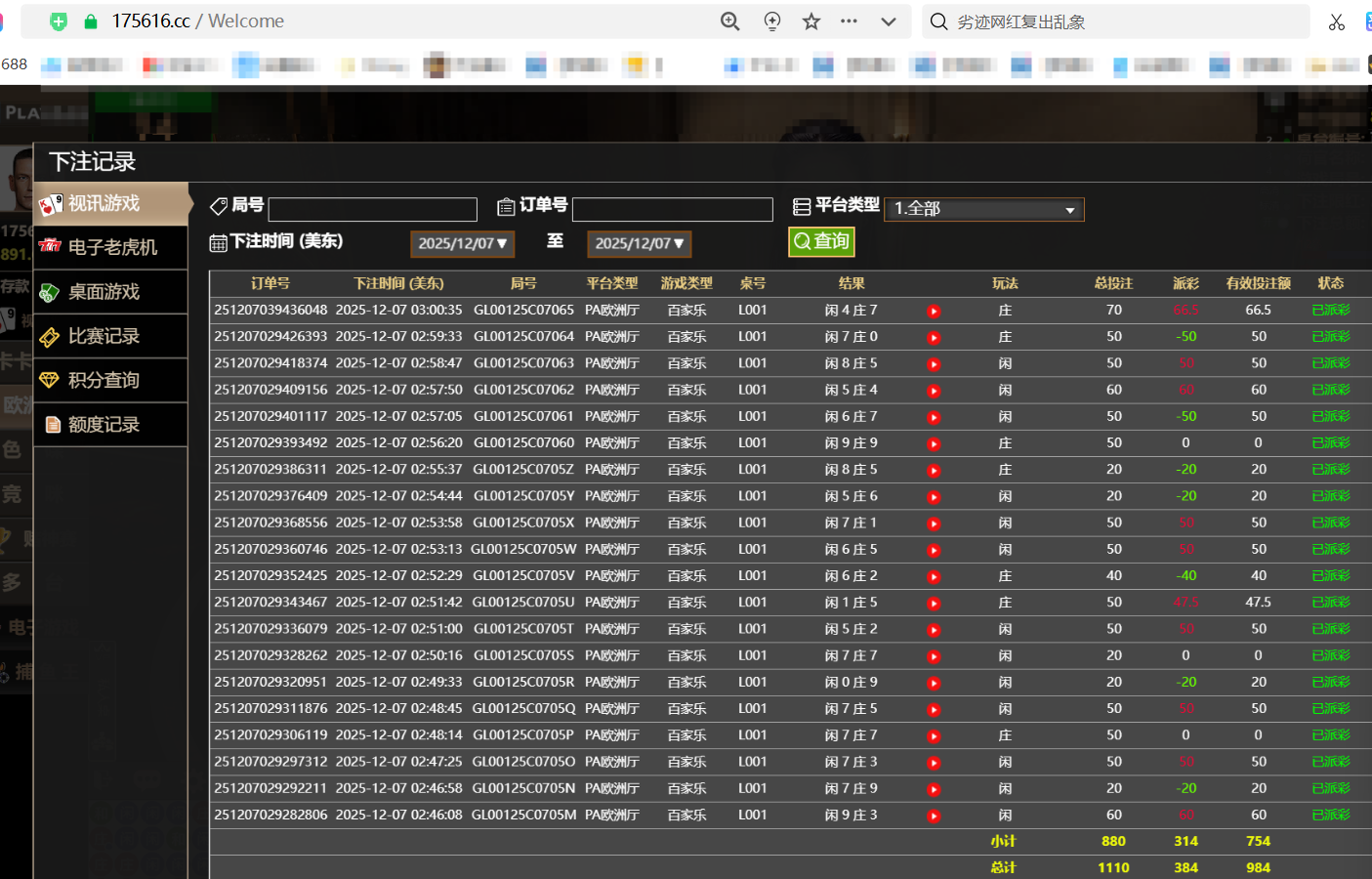Bookmark this page with the star icon
This screenshot has width=1372, height=879.
point(811,21)
